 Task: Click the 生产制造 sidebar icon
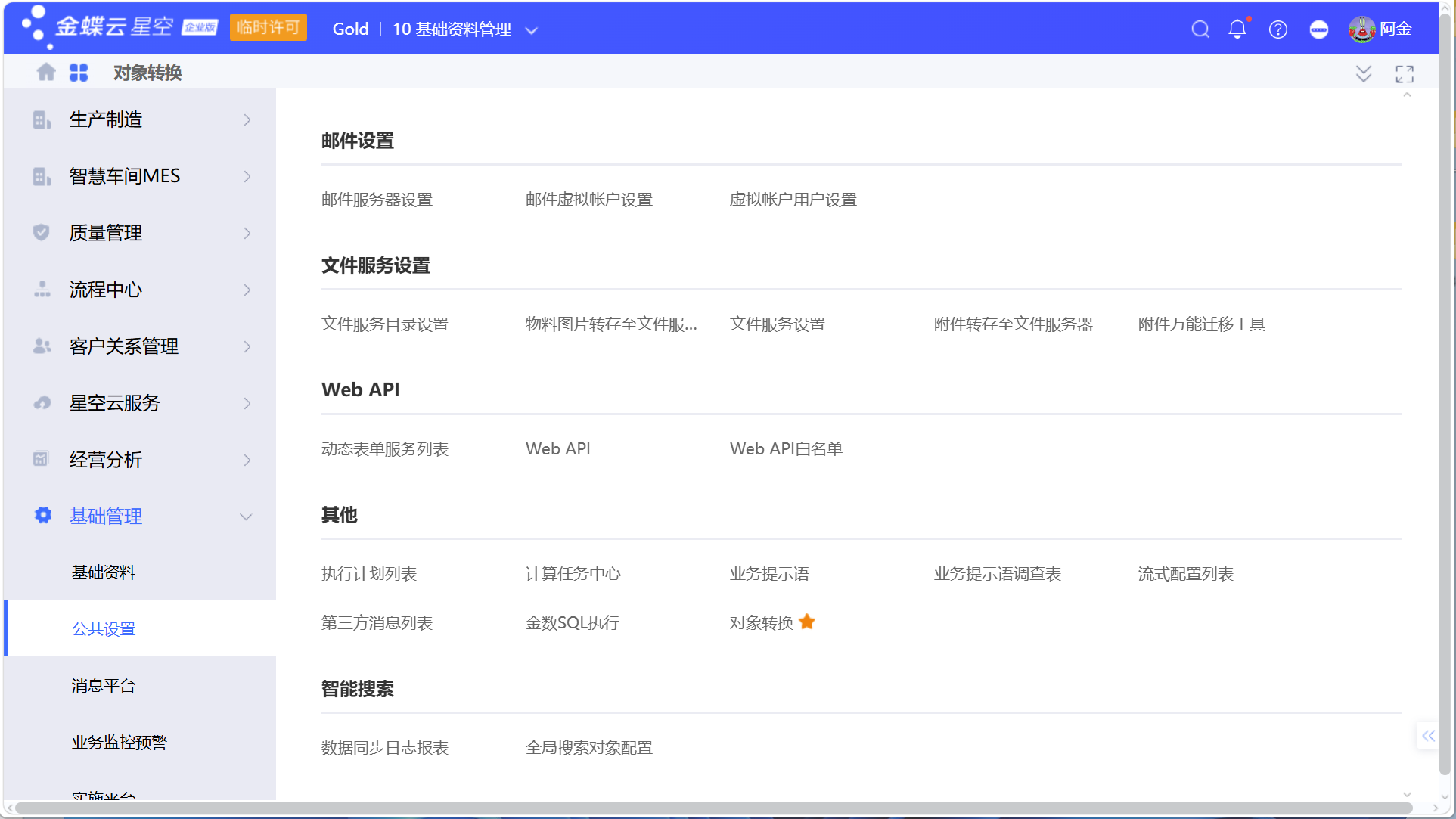(42, 119)
